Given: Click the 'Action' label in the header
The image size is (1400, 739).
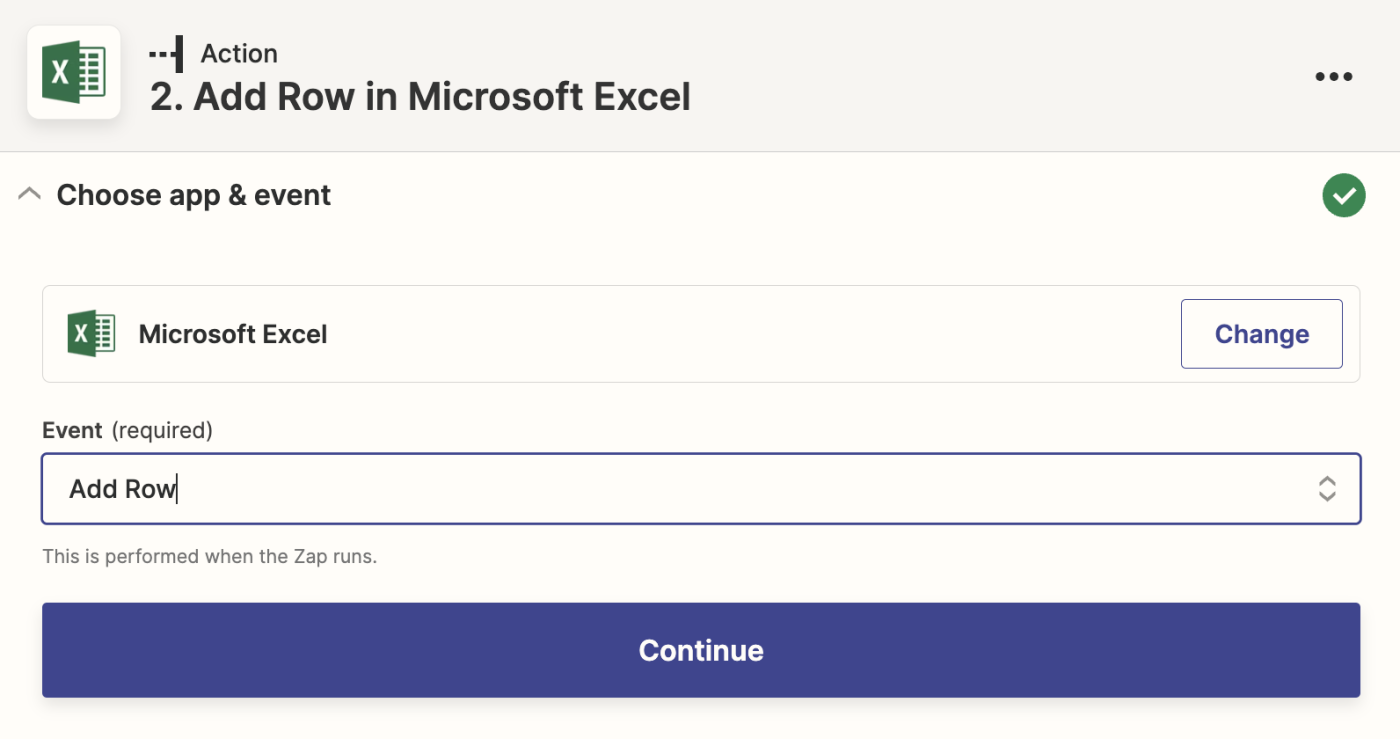Looking at the screenshot, I should tap(239, 53).
